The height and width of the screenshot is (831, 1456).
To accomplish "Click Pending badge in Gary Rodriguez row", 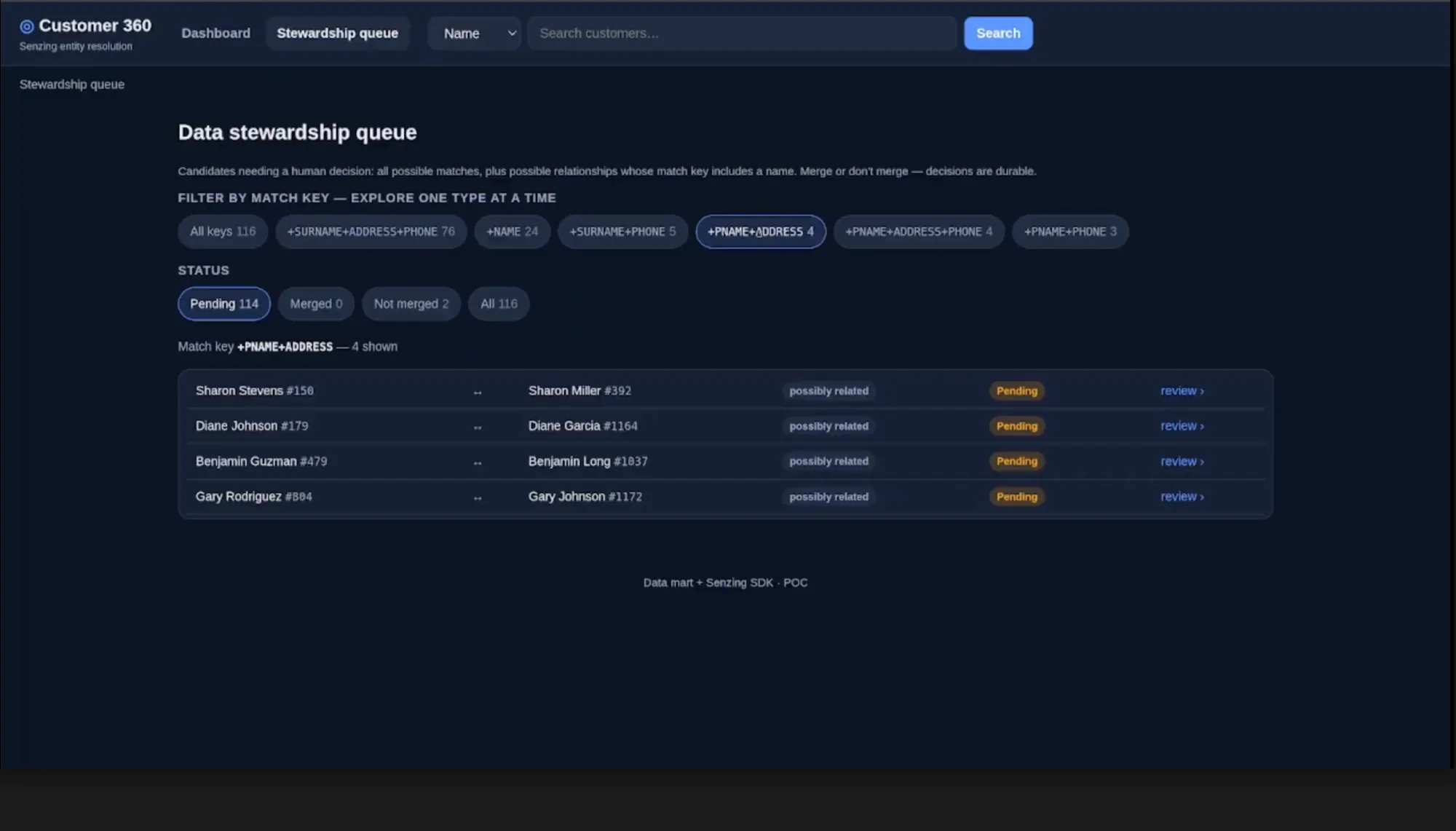I will [x=1016, y=497].
